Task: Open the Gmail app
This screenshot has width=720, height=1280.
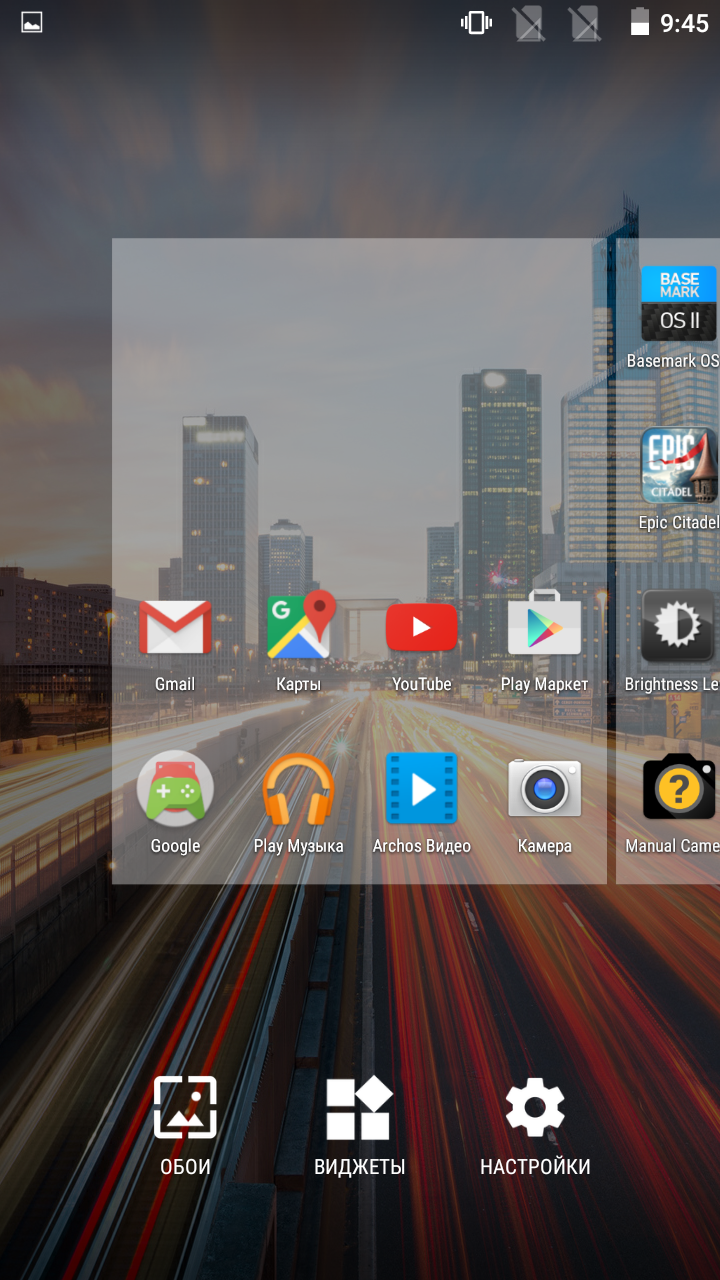Action: 175,643
